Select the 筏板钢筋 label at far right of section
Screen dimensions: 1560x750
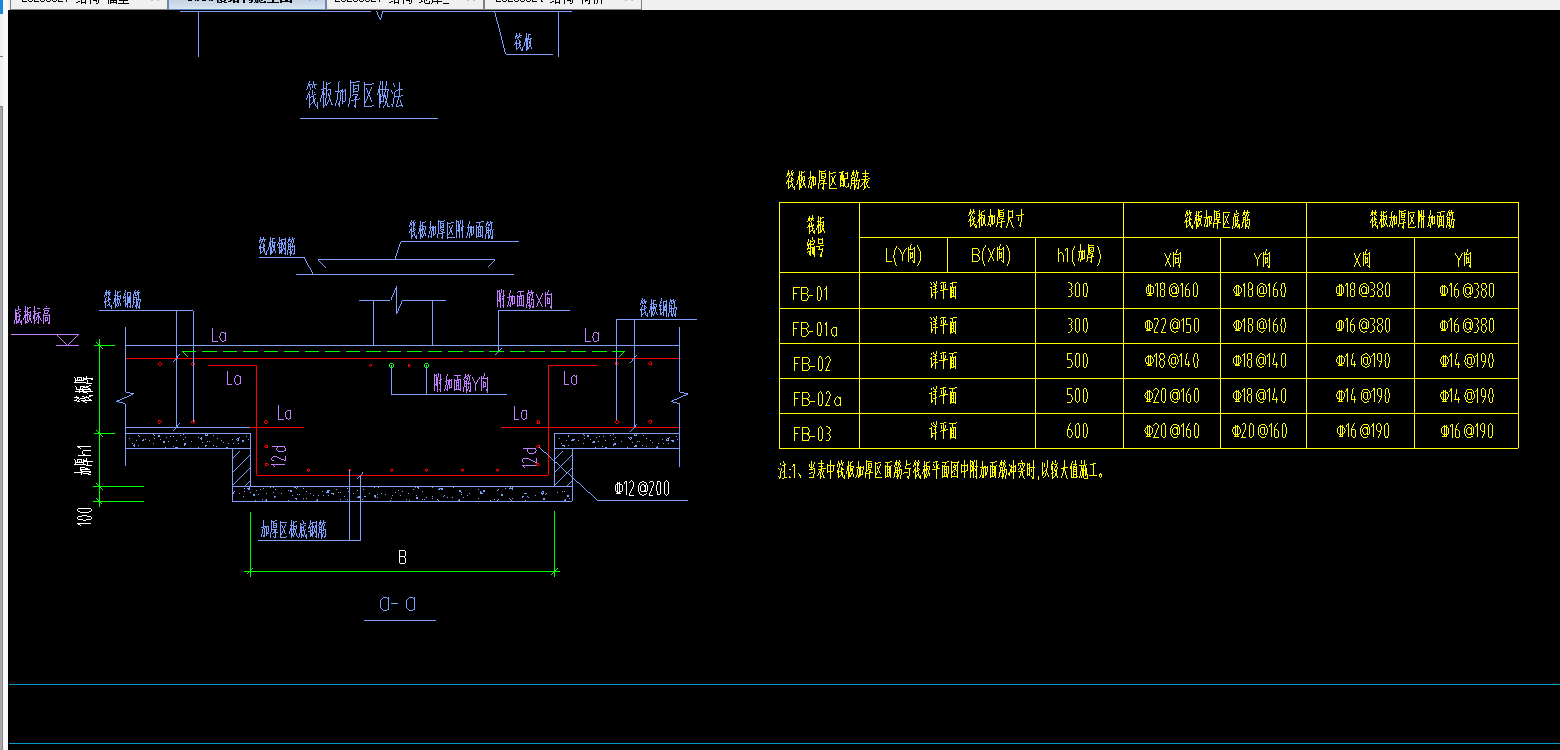pyautogui.click(x=658, y=309)
